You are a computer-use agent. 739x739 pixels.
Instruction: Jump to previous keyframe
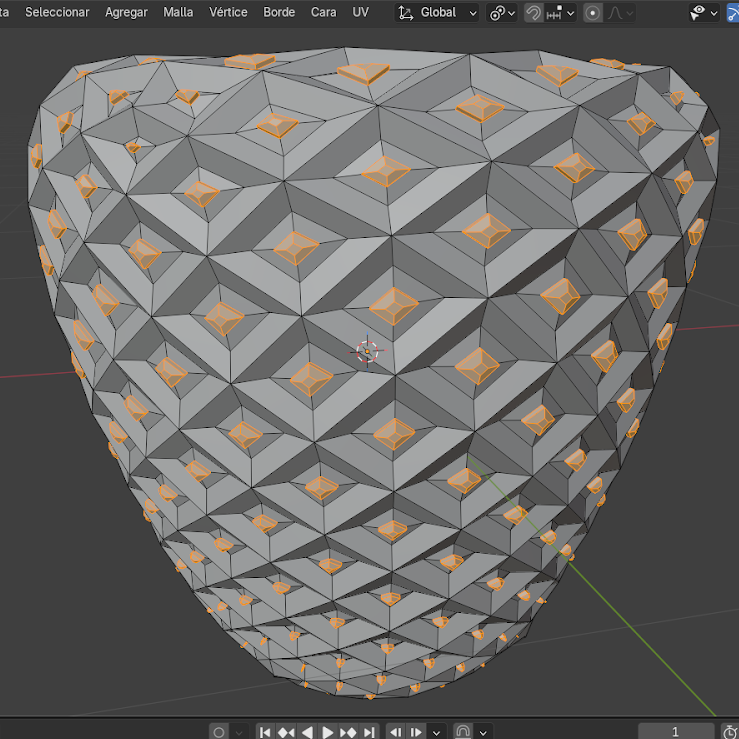(x=286, y=732)
